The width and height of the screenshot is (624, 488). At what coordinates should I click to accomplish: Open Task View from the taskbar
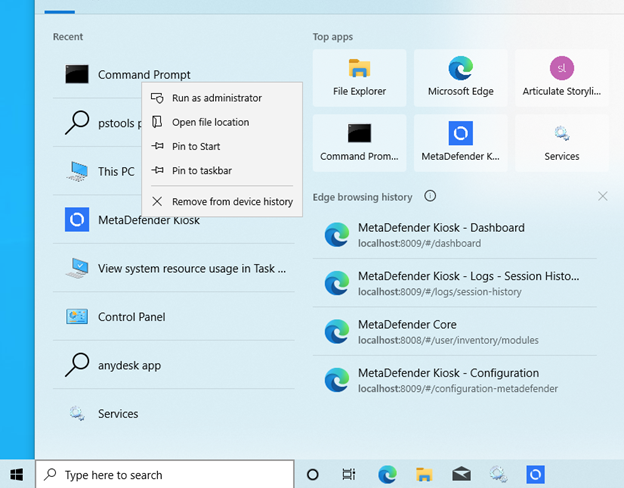point(349,474)
